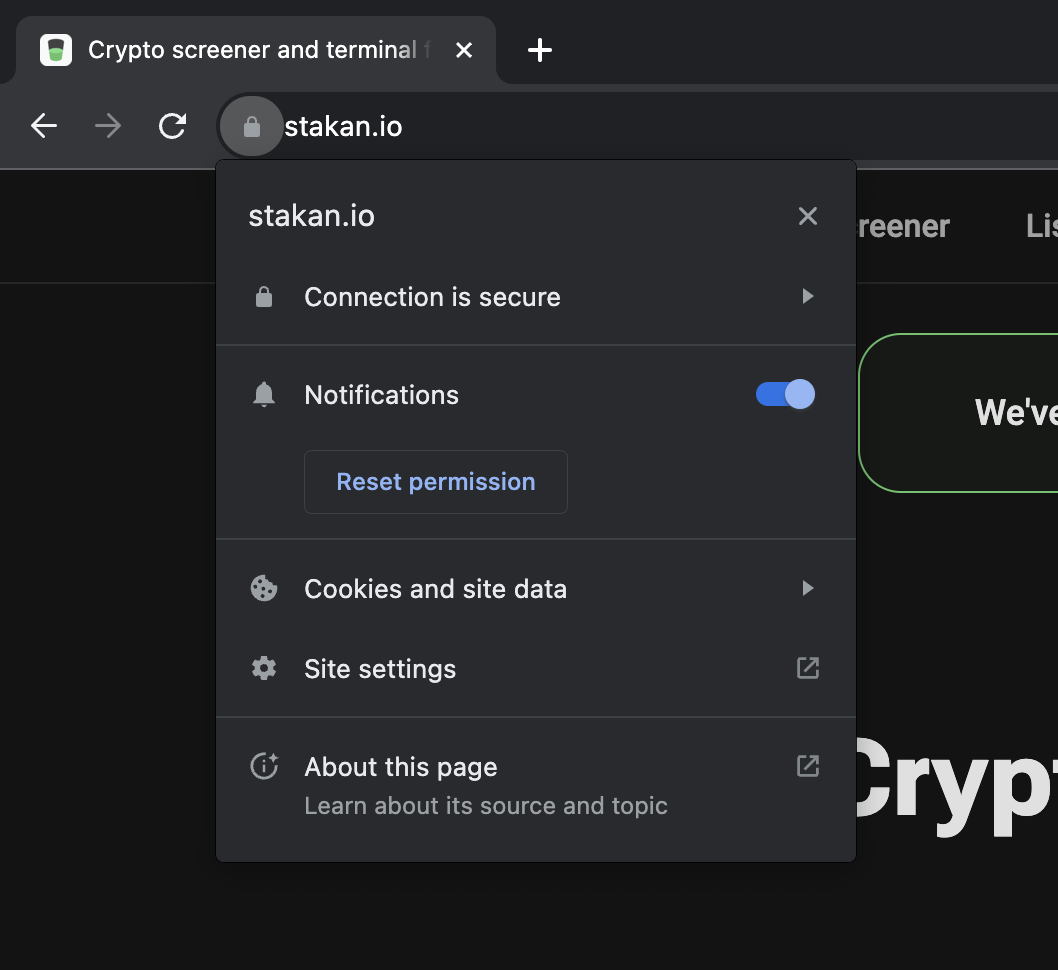Click the Site settings gear icon

264,668
